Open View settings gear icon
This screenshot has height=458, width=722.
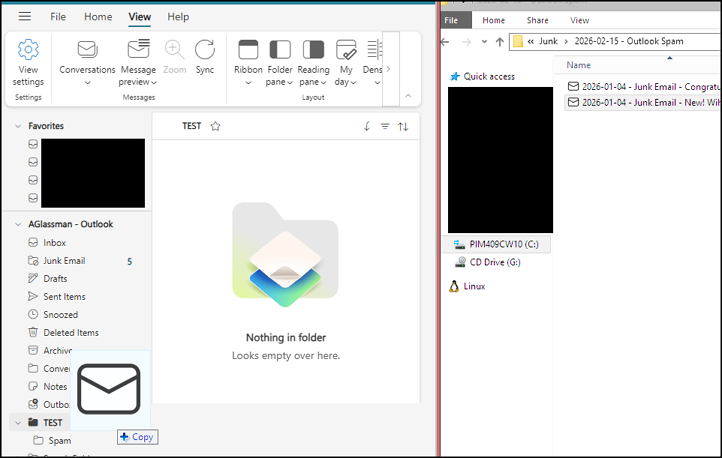pyautogui.click(x=28, y=49)
